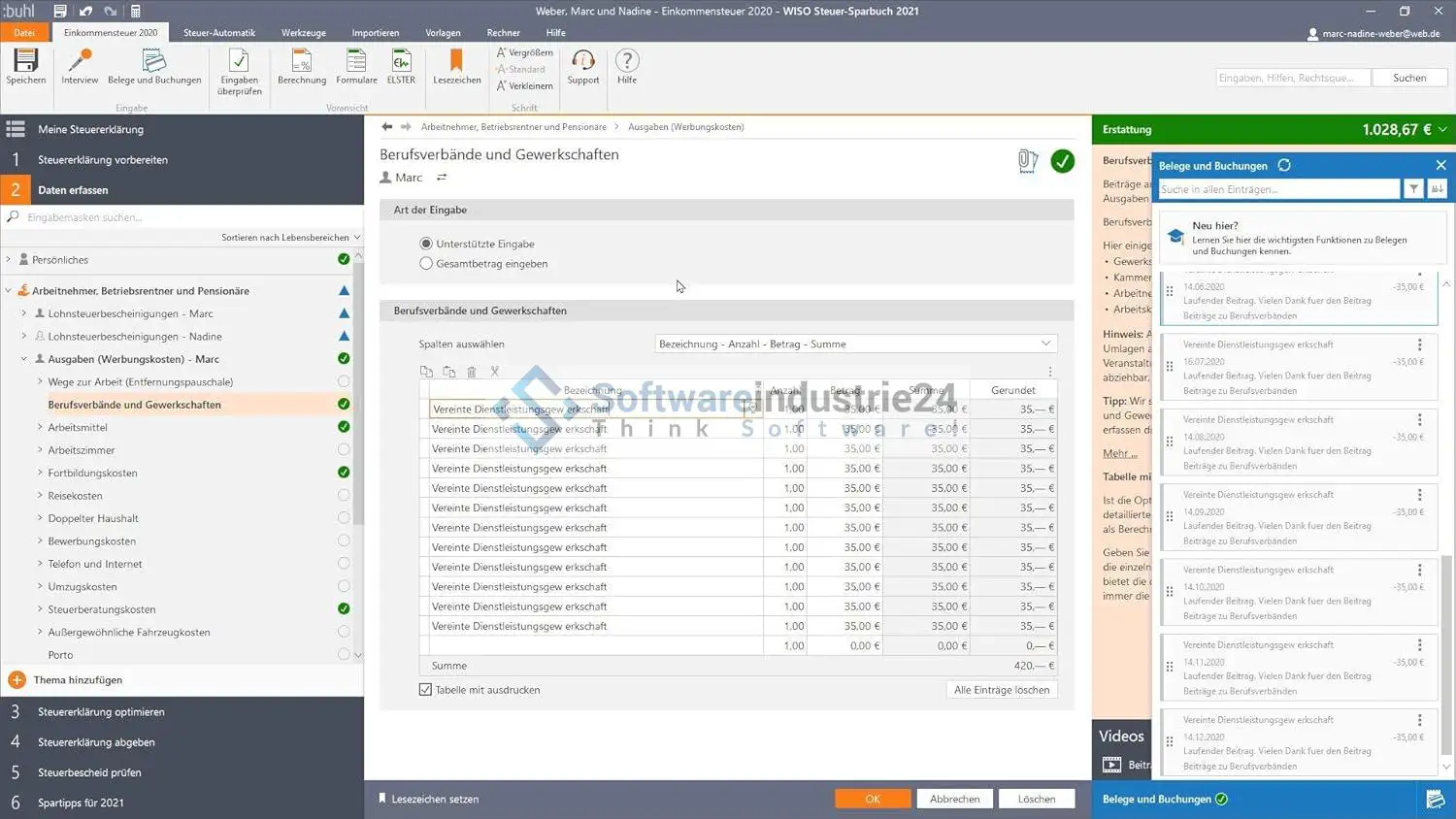Select Gesamtbetrag eingeben radio option
Image resolution: width=1456 pixels, height=819 pixels.
[426, 264]
